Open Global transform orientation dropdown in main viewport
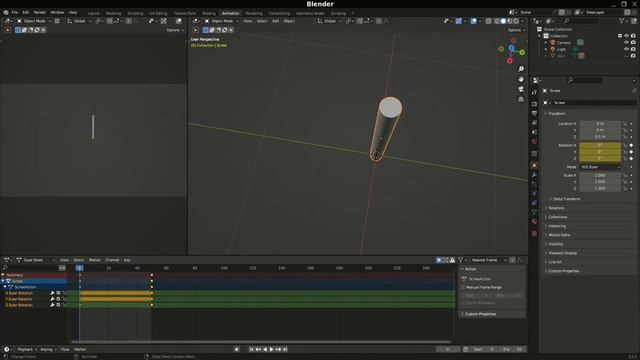The width and height of the screenshot is (640, 360). click(x=329, y=21)
